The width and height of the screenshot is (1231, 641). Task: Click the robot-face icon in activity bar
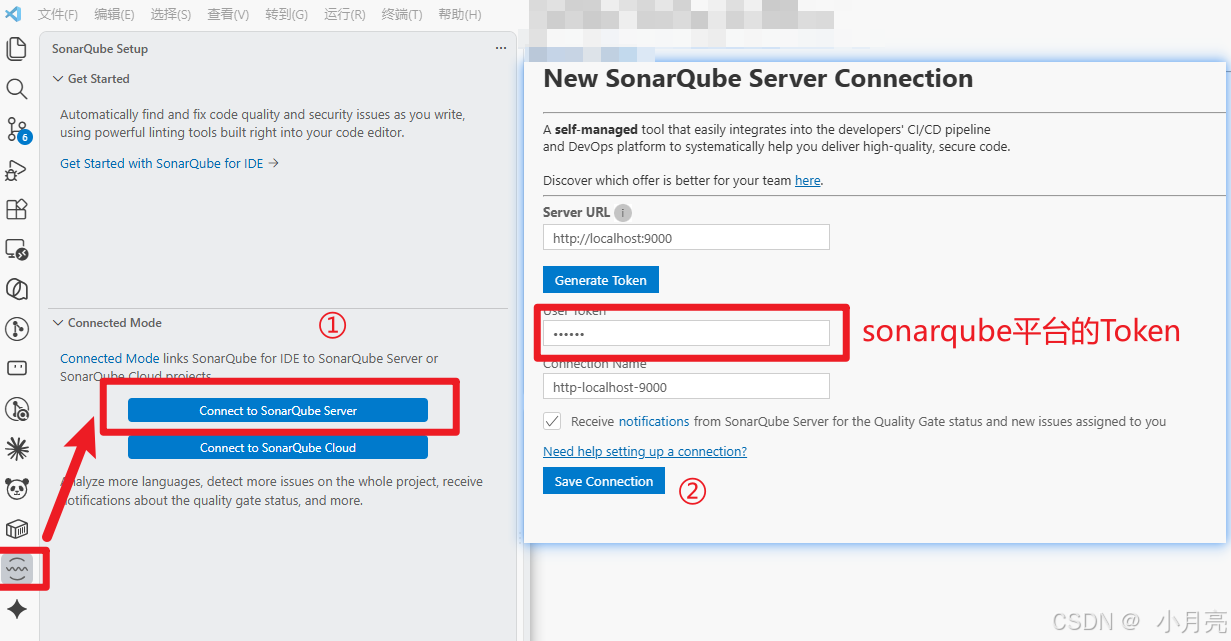17,369
